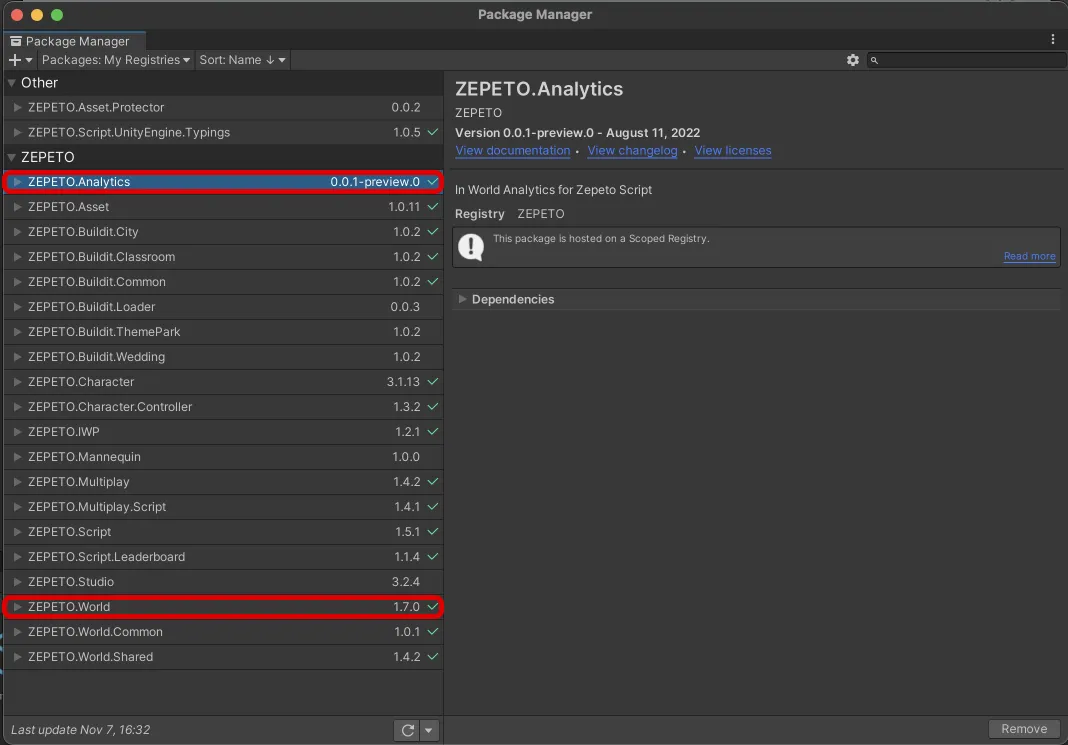The height and width of the screenshot is (745, 1068).
Task: Select the ZEPETO.Multiplay.Script package
Action: pyautogui.click(x=223, y=507)
